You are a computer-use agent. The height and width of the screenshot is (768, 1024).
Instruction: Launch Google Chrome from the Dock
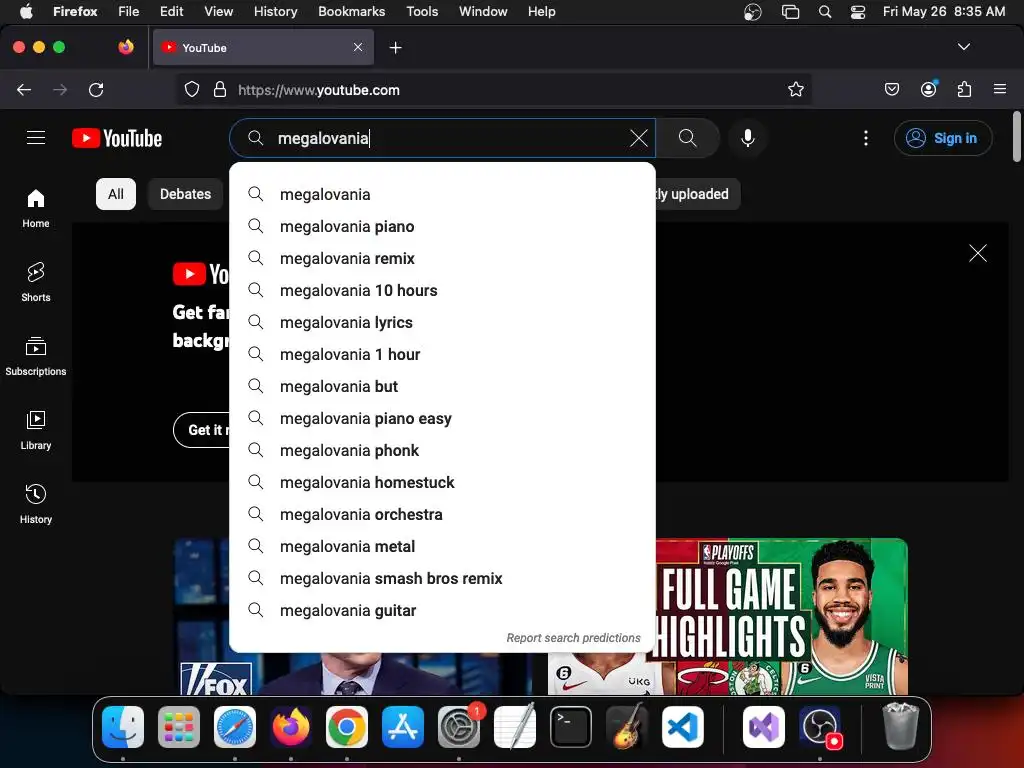[347, 727]
